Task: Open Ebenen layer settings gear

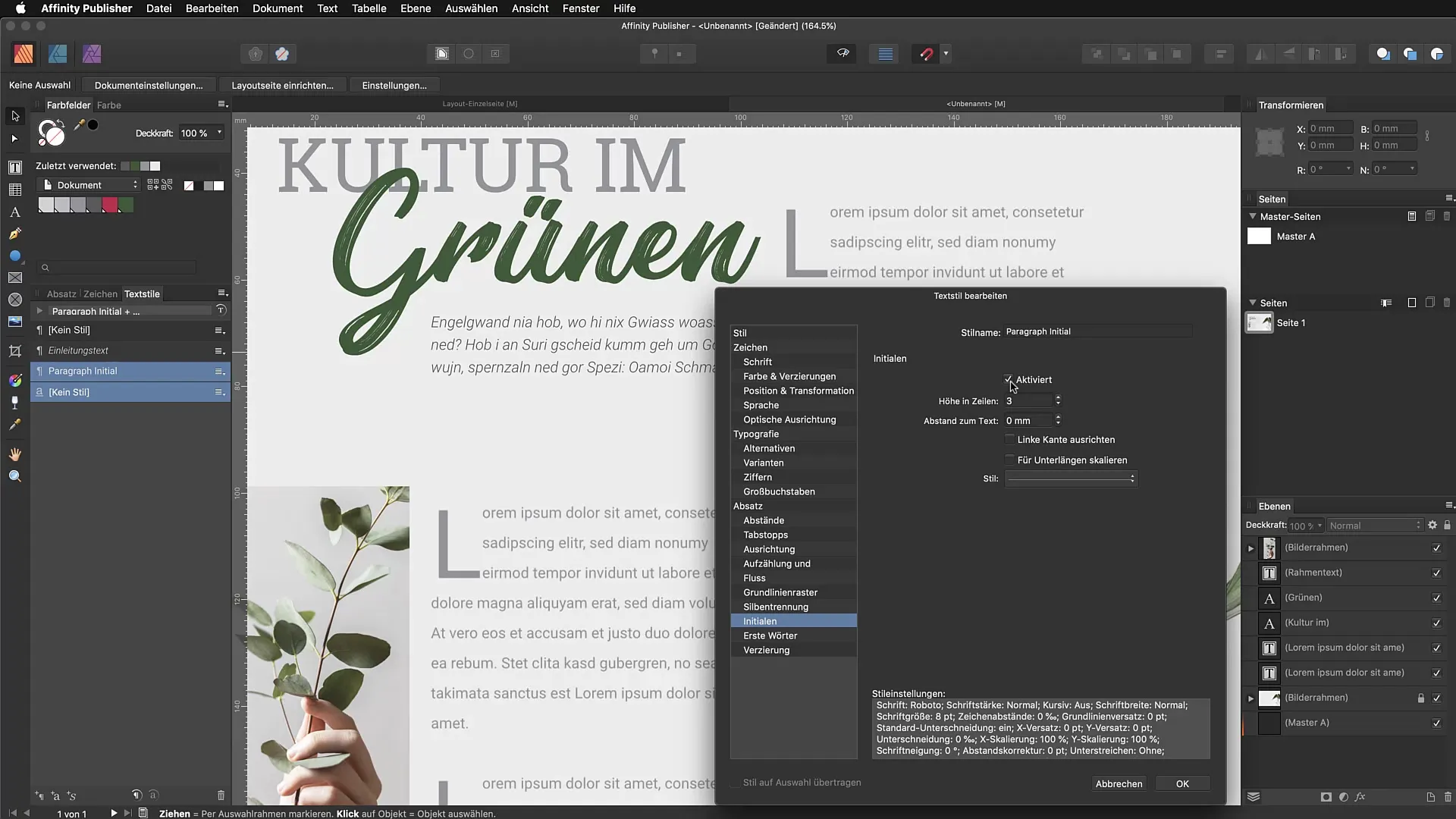Action: point(1432,525)
